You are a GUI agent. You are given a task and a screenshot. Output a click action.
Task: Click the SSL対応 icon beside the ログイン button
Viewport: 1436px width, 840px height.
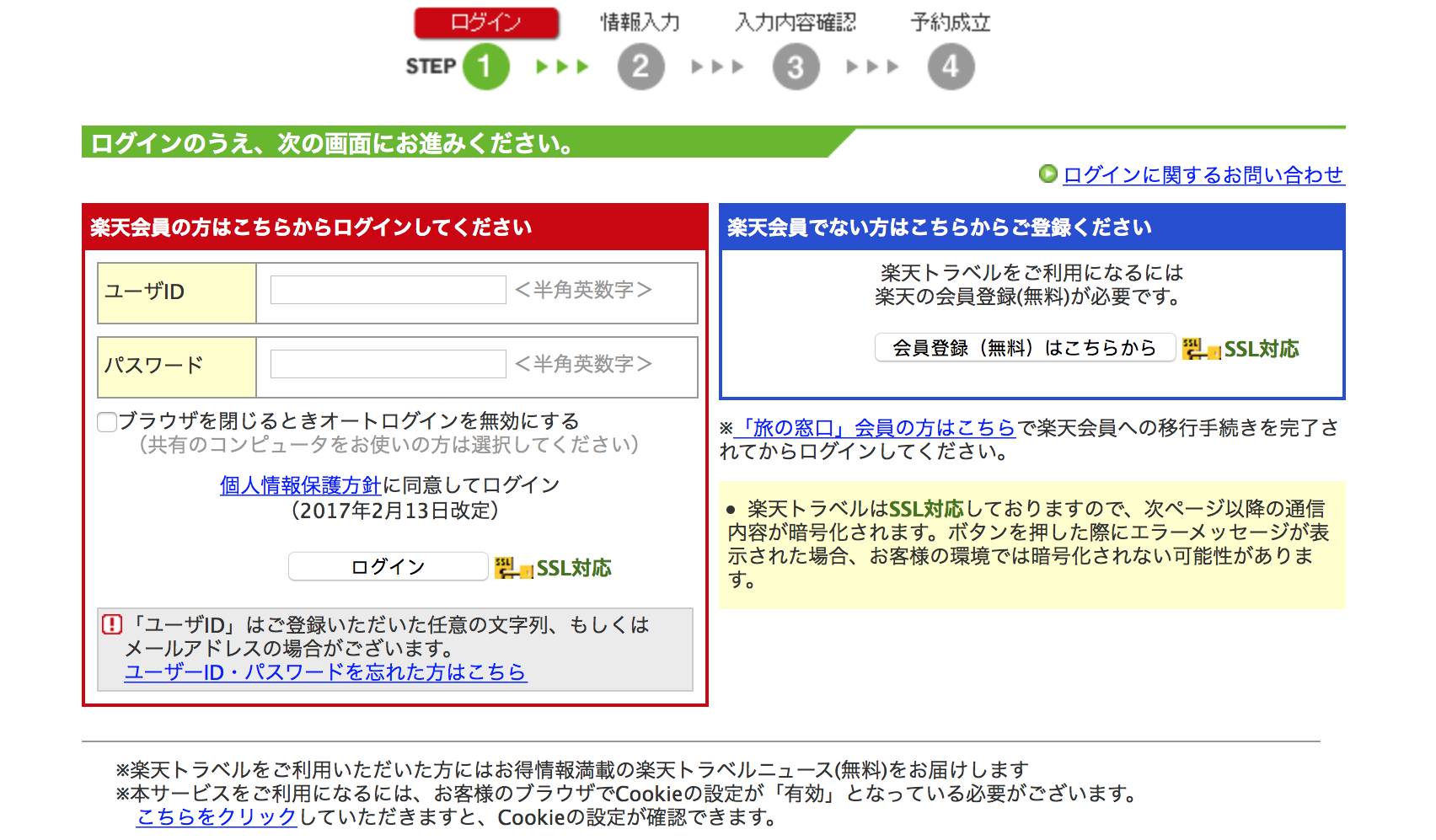point(553,568)
